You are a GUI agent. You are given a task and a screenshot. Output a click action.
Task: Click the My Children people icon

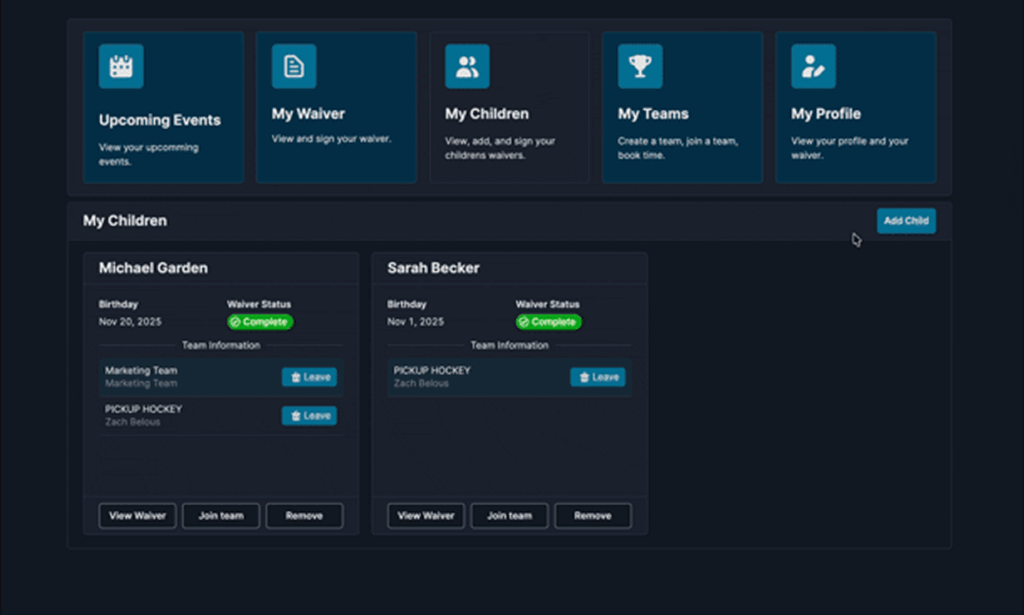[x=467, y=66]
